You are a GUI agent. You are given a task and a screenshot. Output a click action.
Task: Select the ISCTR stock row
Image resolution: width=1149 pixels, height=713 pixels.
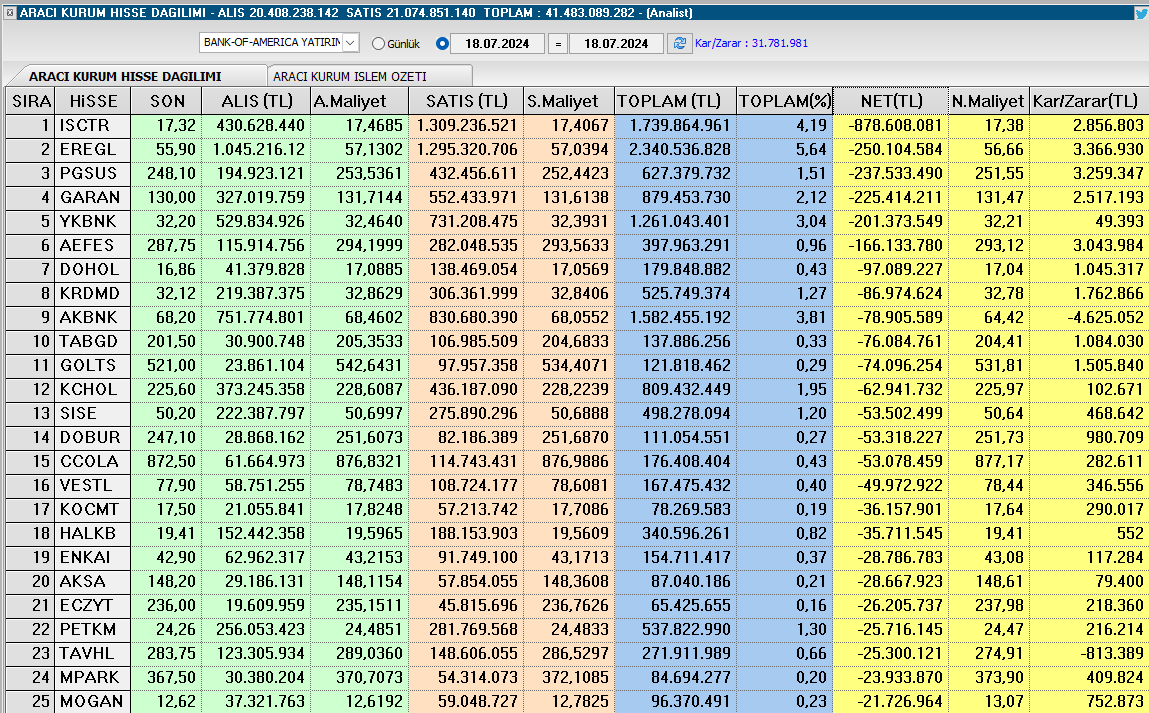(577, 126)
